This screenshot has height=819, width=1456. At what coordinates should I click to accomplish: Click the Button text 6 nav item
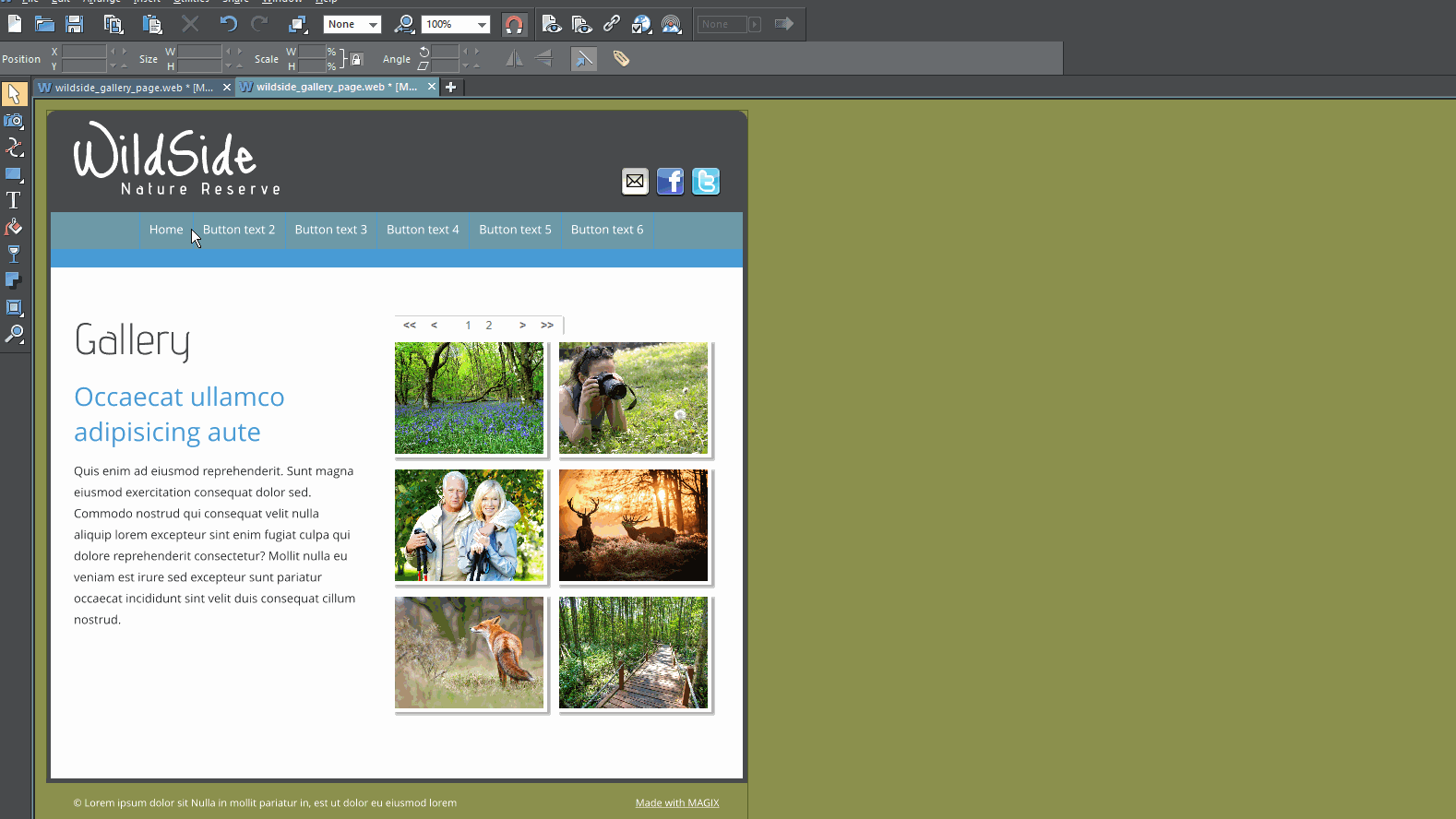[607, 230]
